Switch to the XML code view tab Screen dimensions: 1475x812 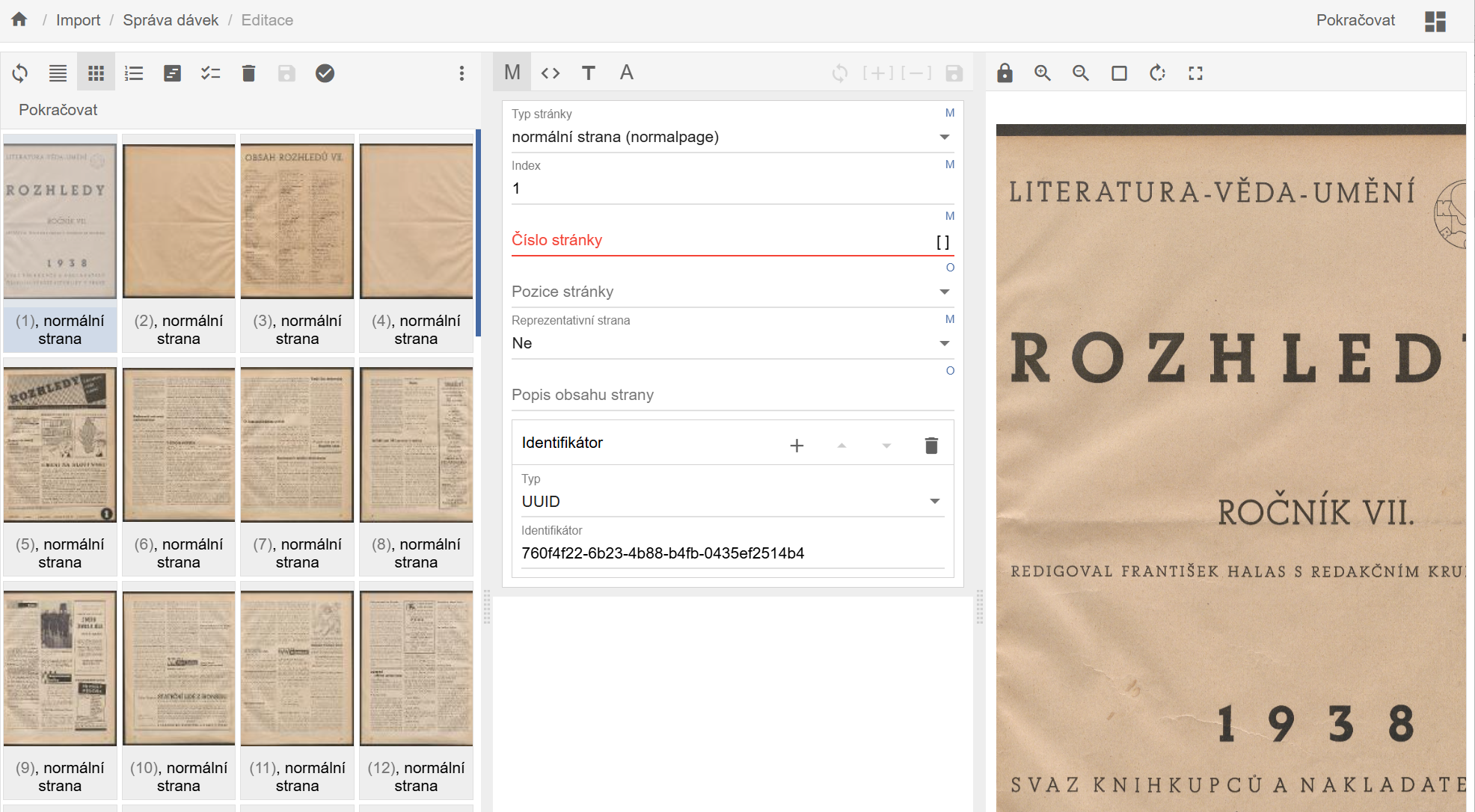tap(551, 73)
